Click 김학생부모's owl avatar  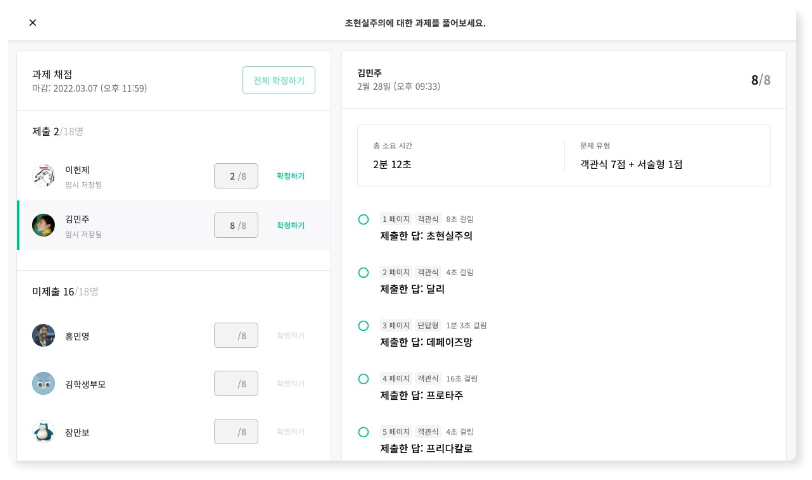[x=44, y=384]
